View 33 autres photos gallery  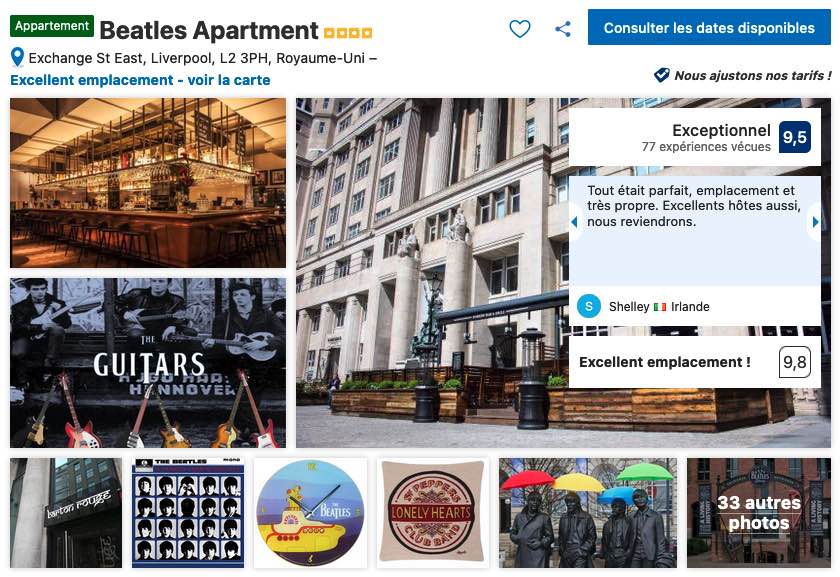(759, 513)
